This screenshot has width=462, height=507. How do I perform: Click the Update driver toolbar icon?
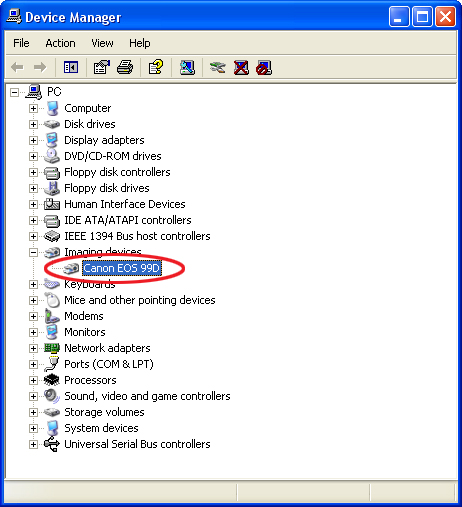pos(217,67)
